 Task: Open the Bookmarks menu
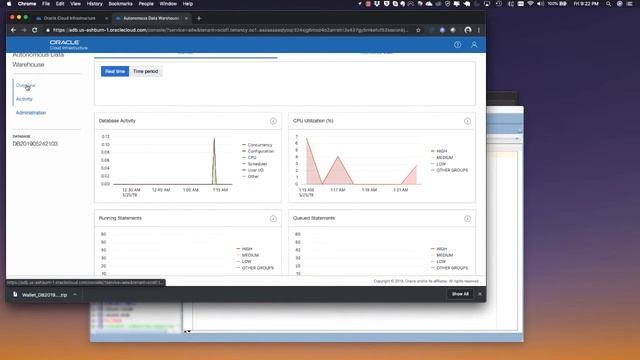click(120, 4)
